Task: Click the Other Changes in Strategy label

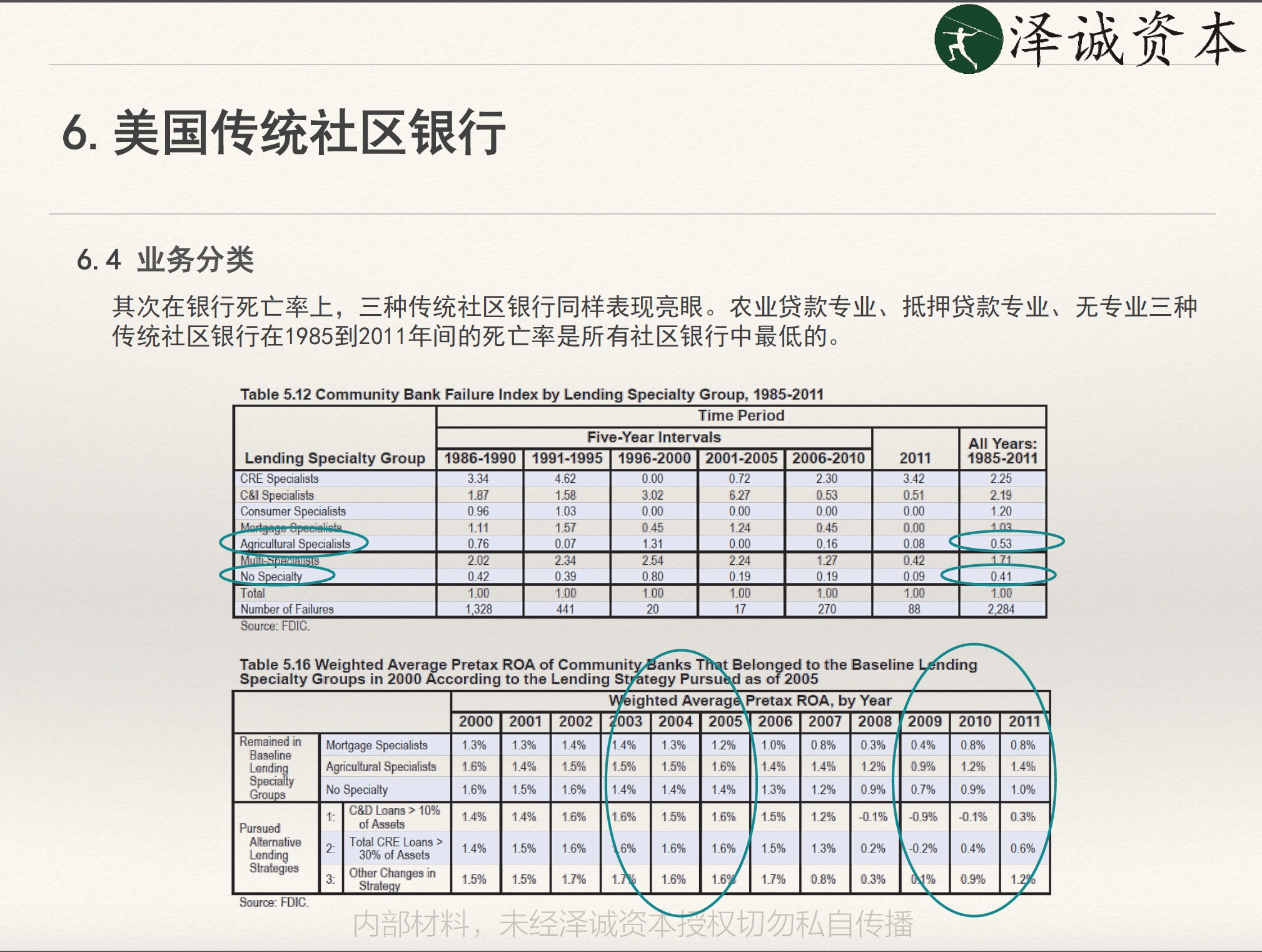Action: pyautogui.click(x=392, y=879)
